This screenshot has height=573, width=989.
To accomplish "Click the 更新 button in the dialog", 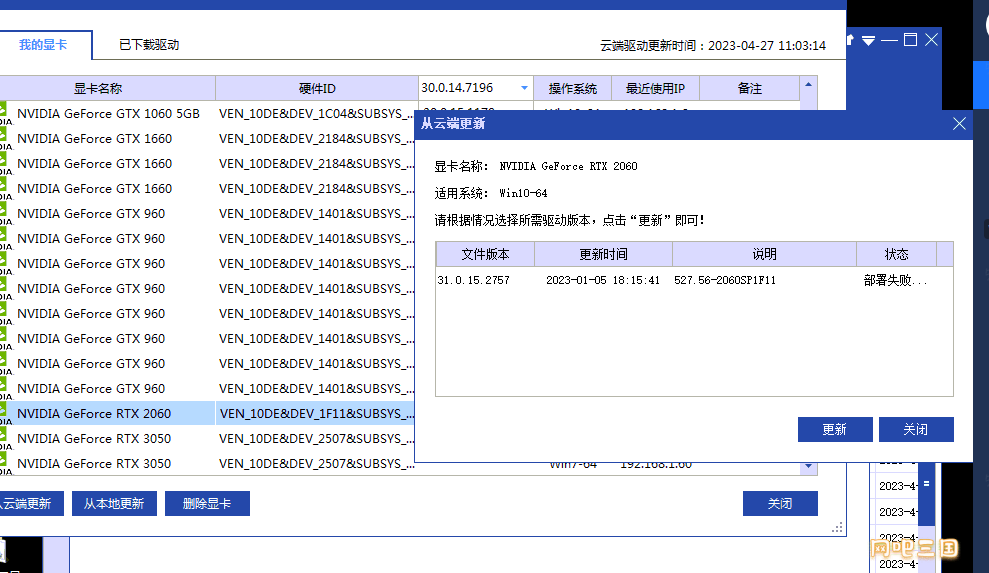I will pyautogui.click(x=834, y=430).
